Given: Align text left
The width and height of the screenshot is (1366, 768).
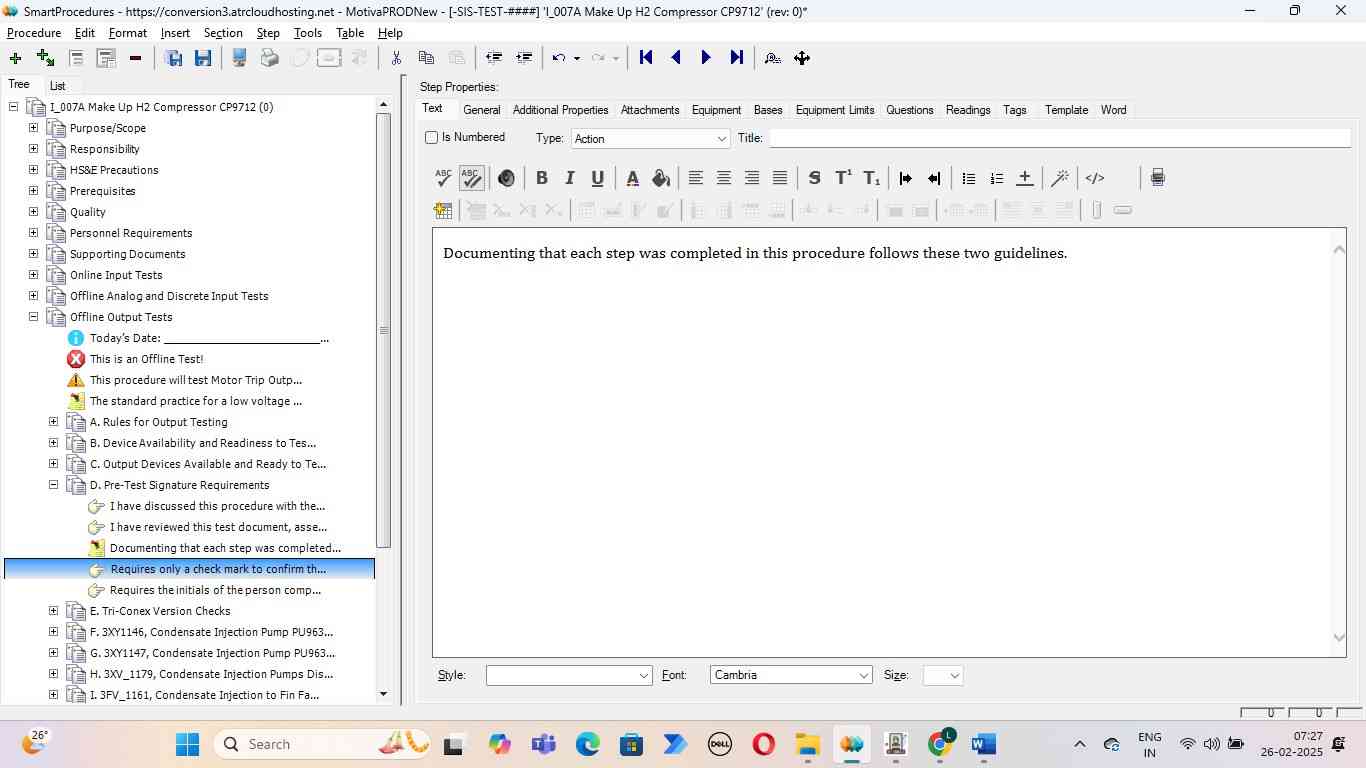Looking at the screenshot, I should [696, 178].
